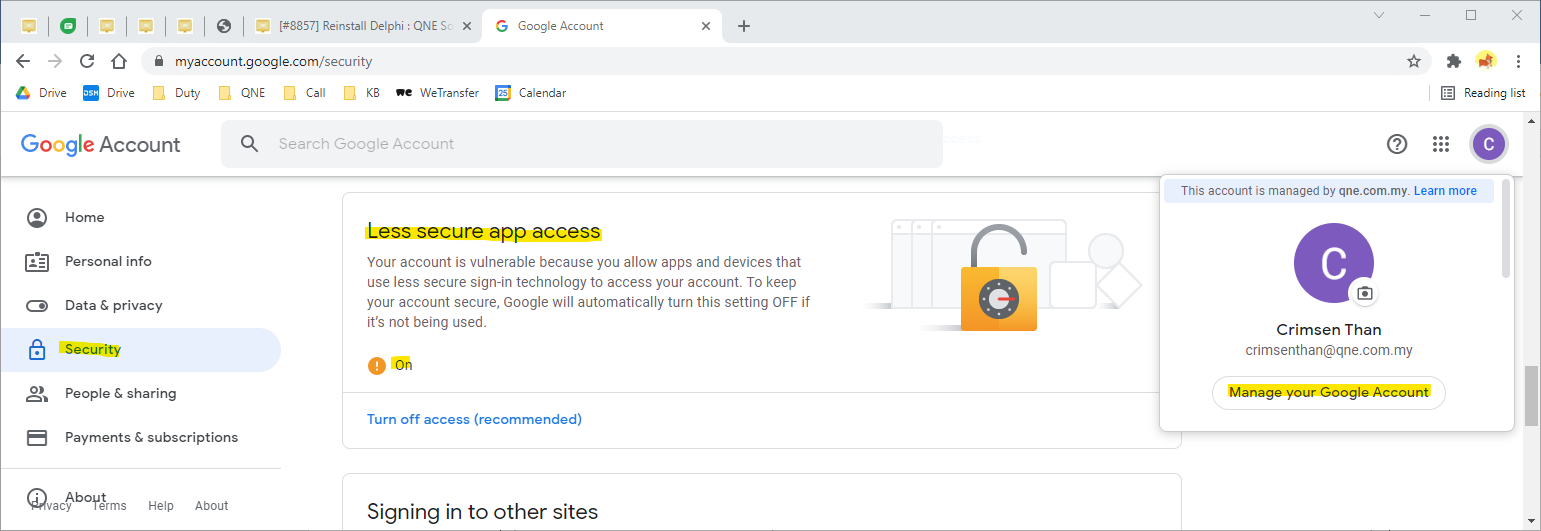The width and height of the screenshot is (1541, 531).
Task: Open the tab search chevron
Action: click(1378, 15)
